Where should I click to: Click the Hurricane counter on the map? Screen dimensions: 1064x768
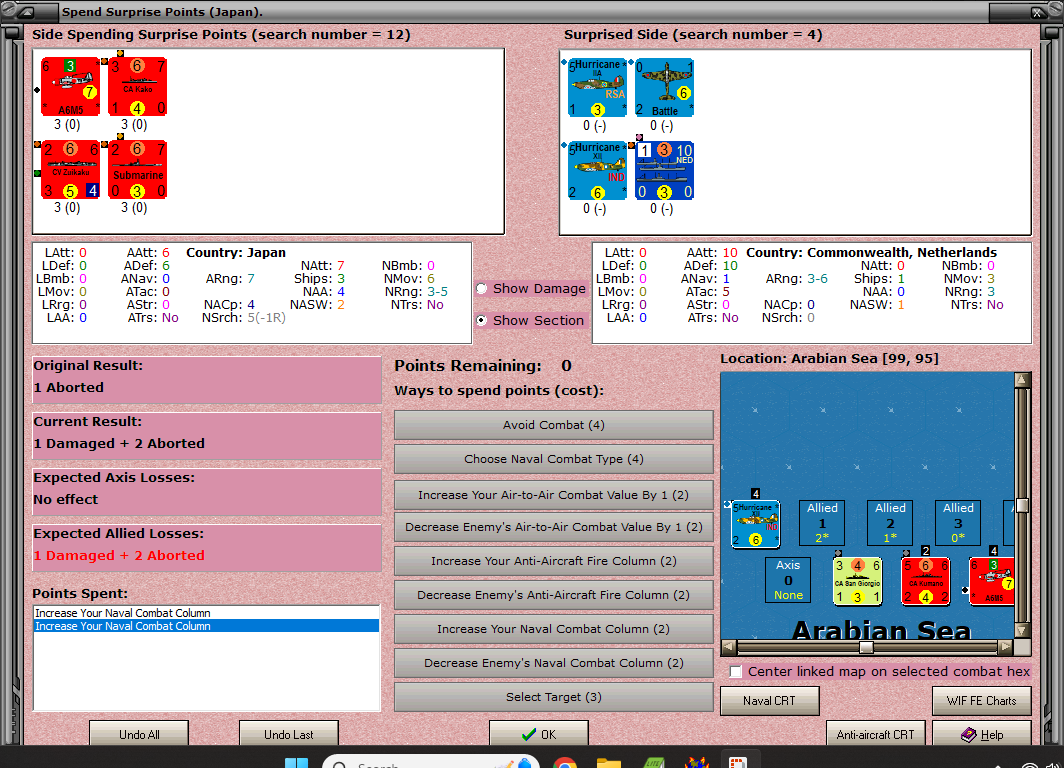tap(755, 524)
